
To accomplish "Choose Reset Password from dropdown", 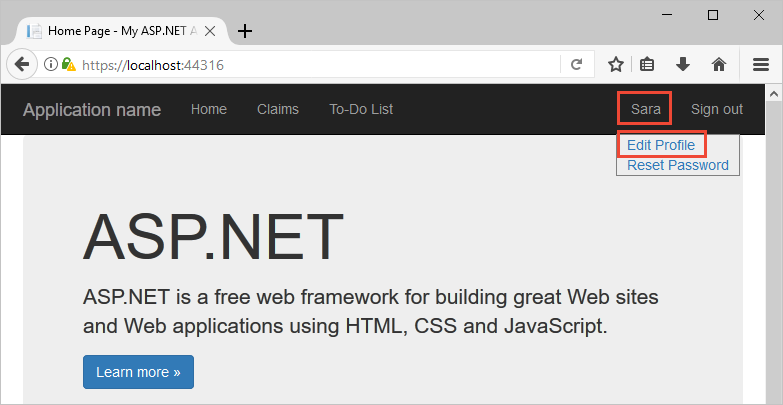I will [x=678, y=165].
